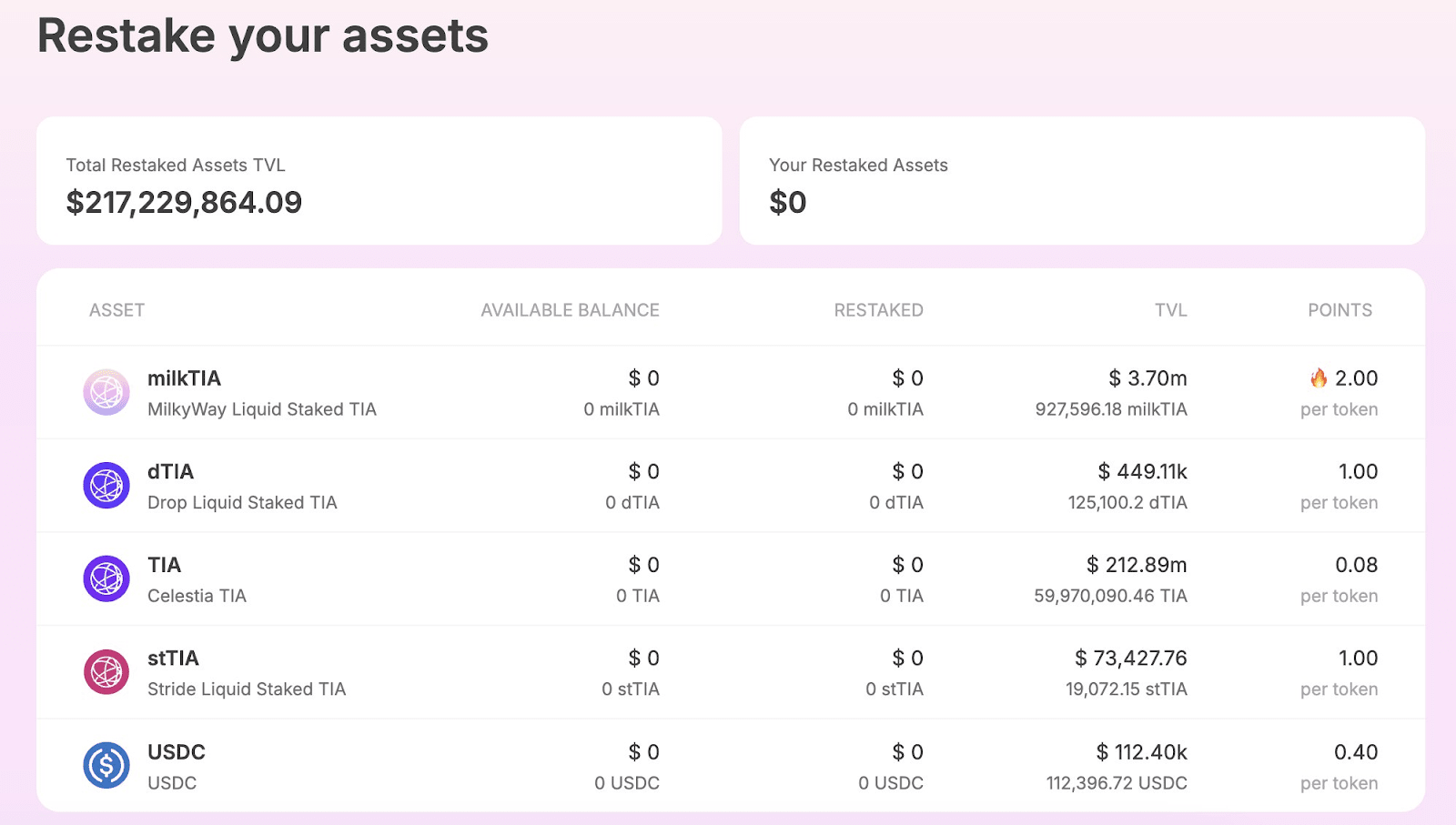Click the 0 dTIA available balance amount
Viewport: 1456px width, 825px height.
(632, 503)
